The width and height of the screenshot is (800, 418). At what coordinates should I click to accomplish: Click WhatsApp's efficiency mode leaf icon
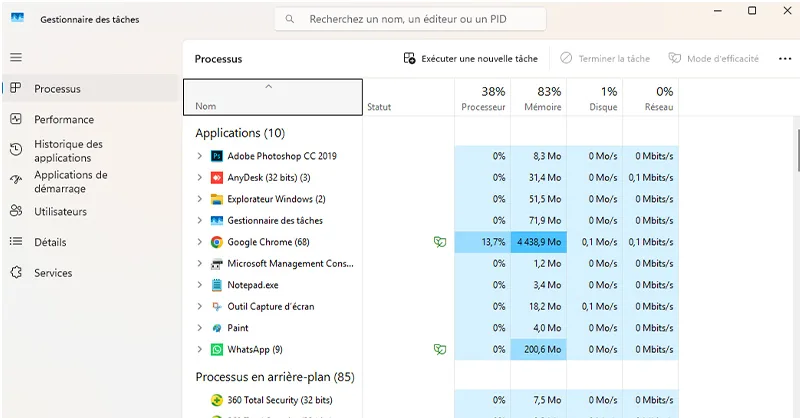(x=440, y=350)
